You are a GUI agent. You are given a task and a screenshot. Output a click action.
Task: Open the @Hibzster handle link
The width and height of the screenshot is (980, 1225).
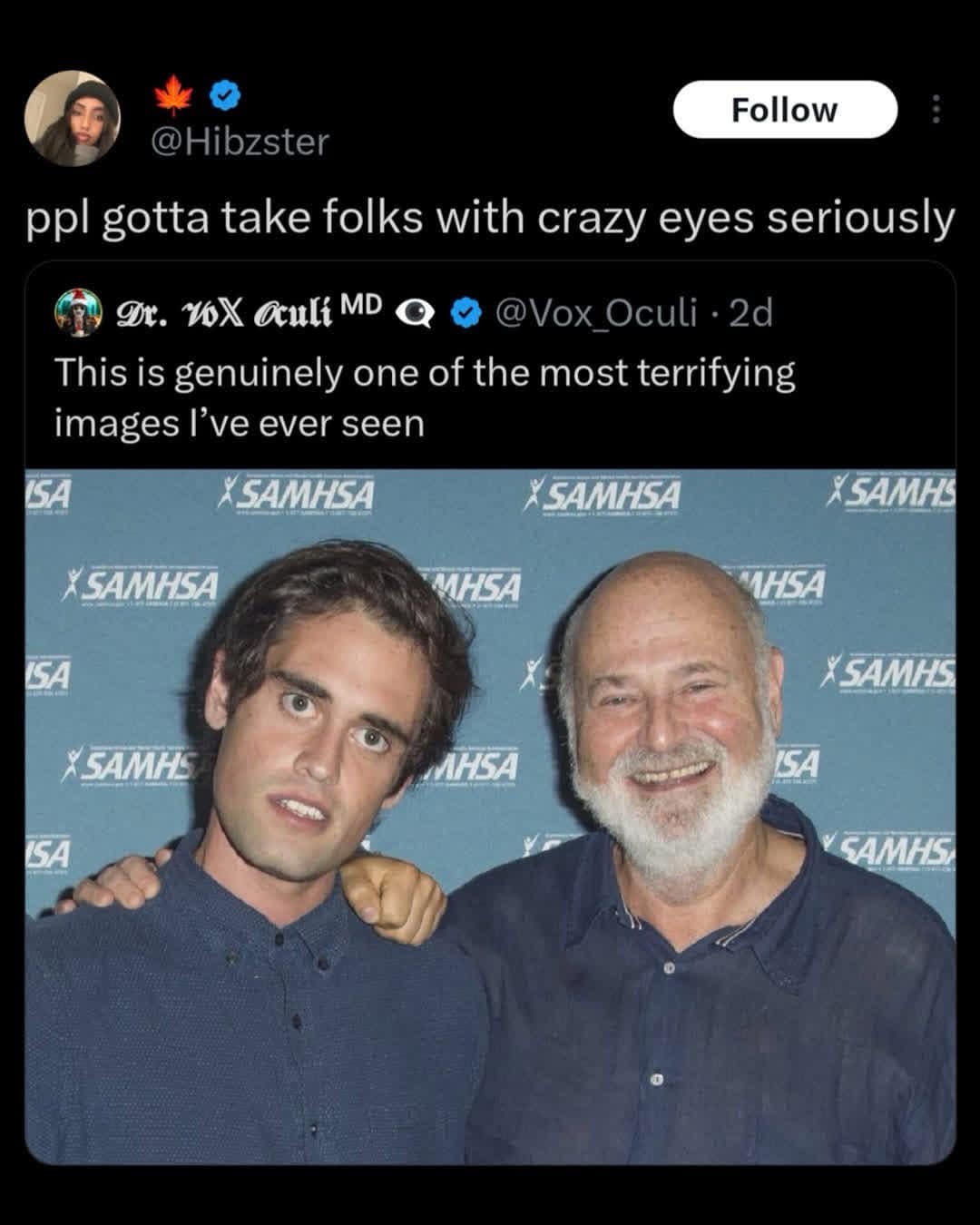pos(239,142)
